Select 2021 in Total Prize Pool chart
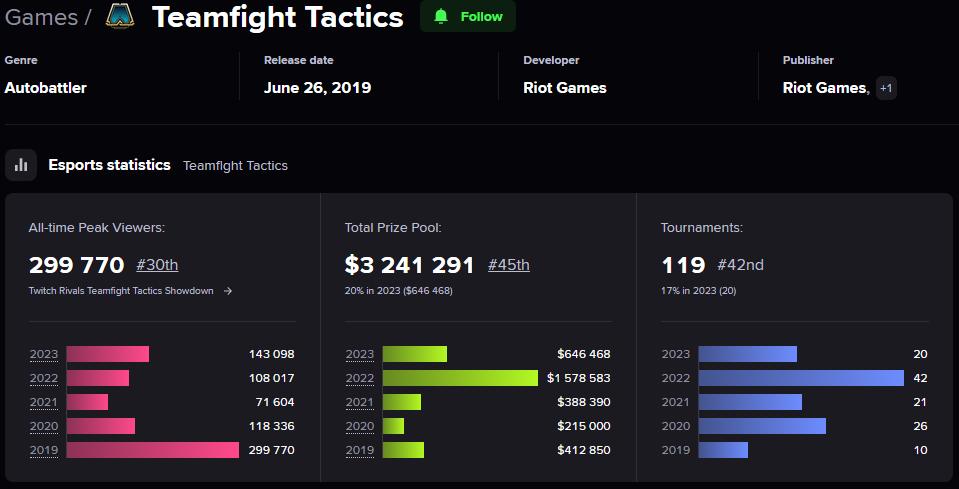Image resolution: width=959 pixels, height=489 pixels. pos(360,402)
